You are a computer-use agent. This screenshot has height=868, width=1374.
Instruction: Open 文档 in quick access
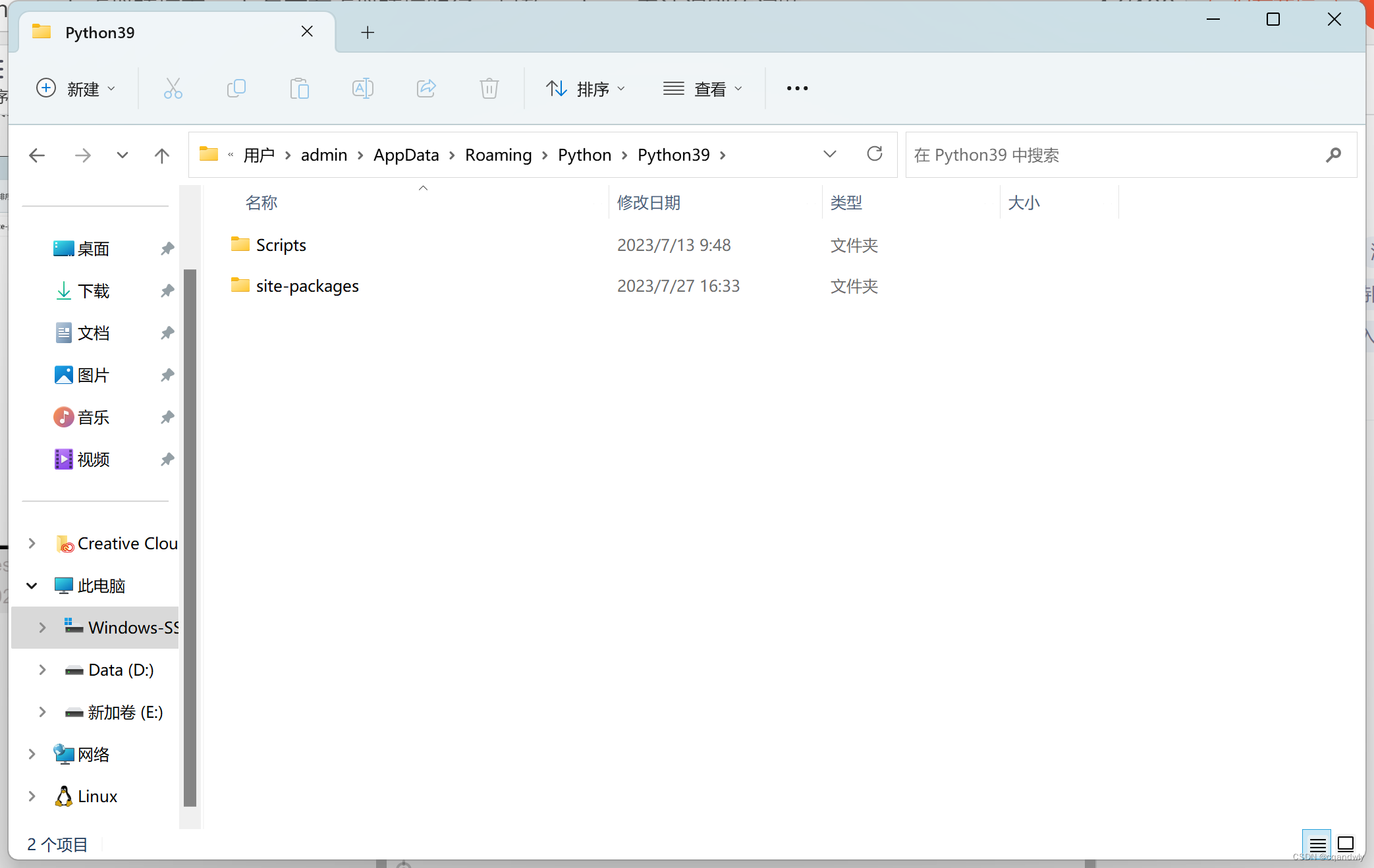(x=94, y=333)
